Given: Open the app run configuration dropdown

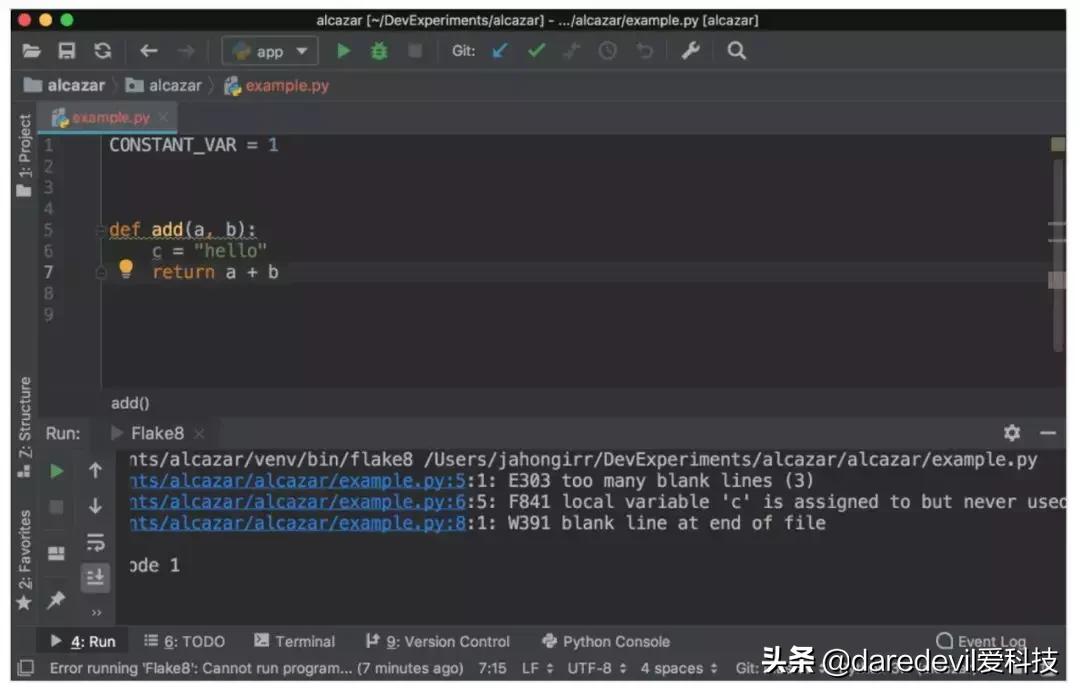Looking at the screenshot, I should [270, 50].
